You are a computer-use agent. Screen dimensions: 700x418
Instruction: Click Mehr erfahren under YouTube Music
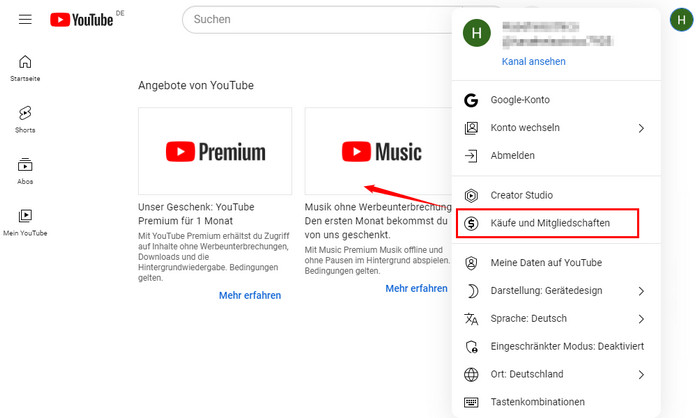coord(417,288)
